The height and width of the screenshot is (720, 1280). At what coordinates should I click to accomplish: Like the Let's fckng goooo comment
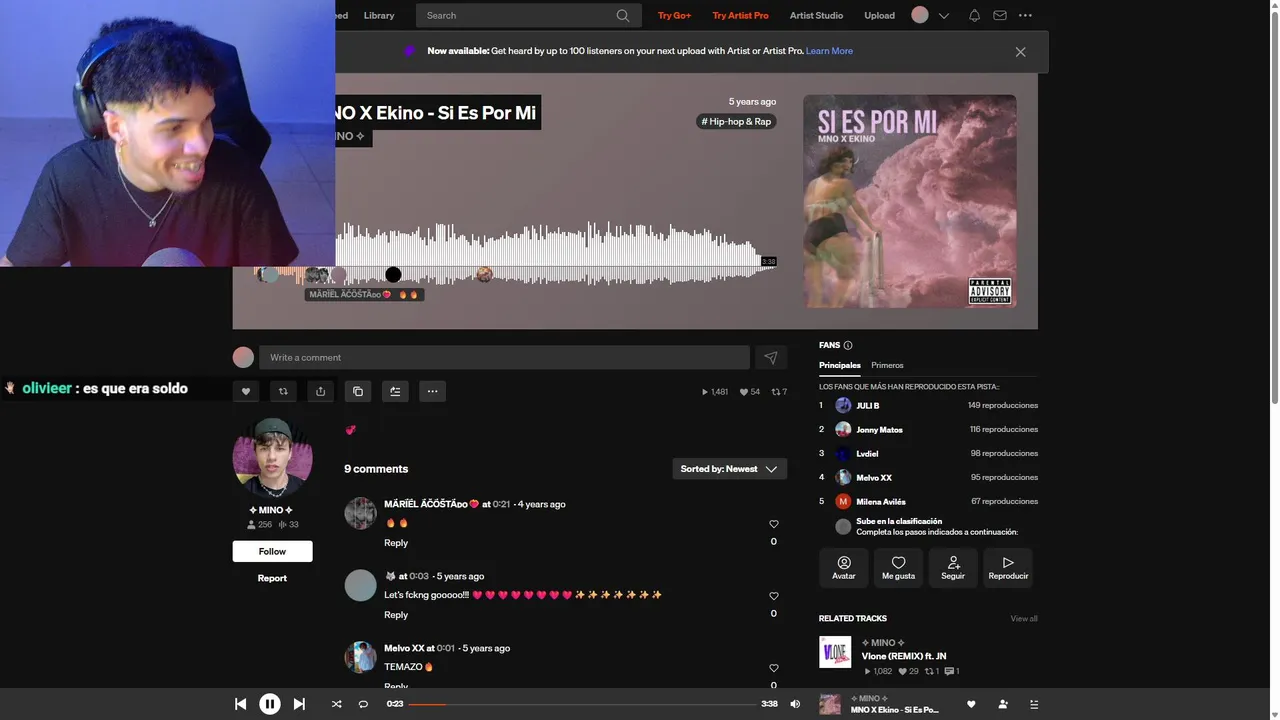pyautogui.click(x=773, y=596)
